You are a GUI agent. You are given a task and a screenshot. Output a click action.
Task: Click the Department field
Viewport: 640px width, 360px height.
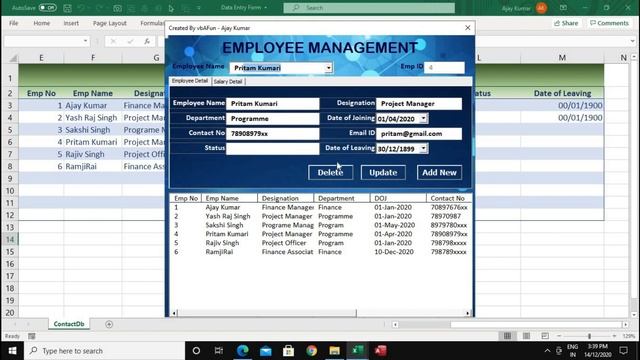coord(273,119)
